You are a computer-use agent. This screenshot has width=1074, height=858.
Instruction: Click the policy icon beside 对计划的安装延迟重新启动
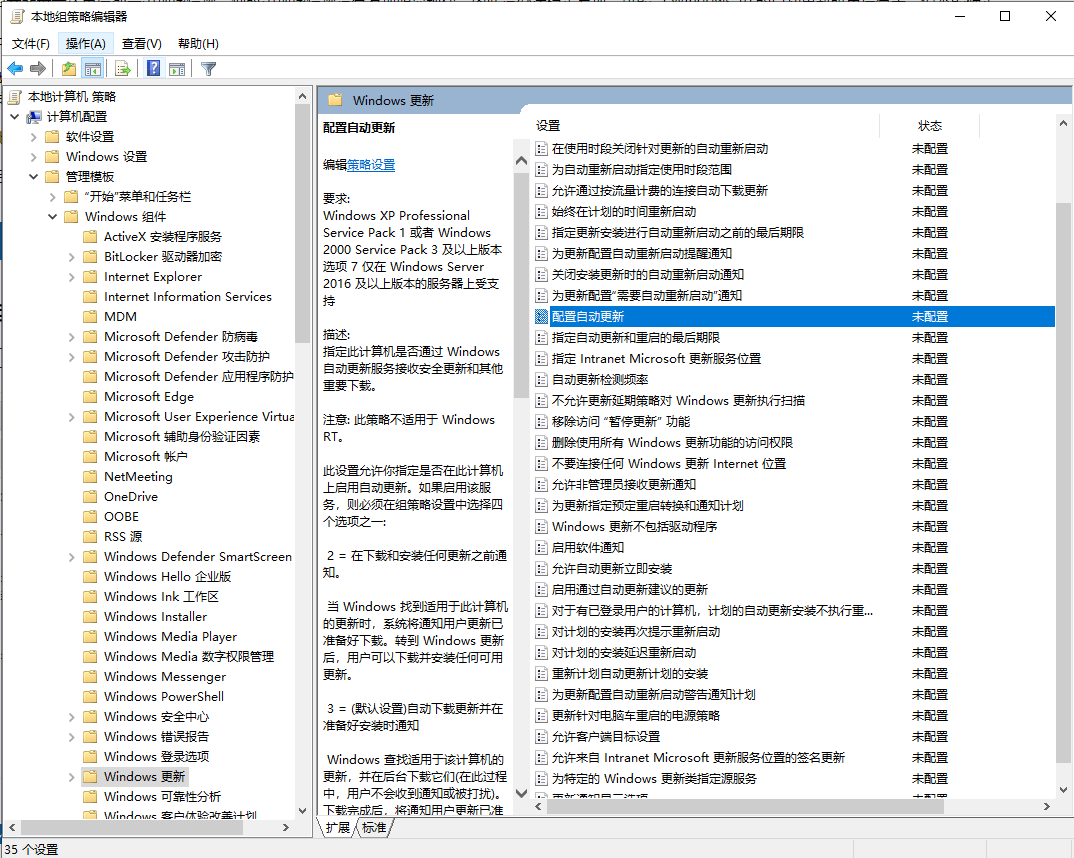[x=541, y=653]
